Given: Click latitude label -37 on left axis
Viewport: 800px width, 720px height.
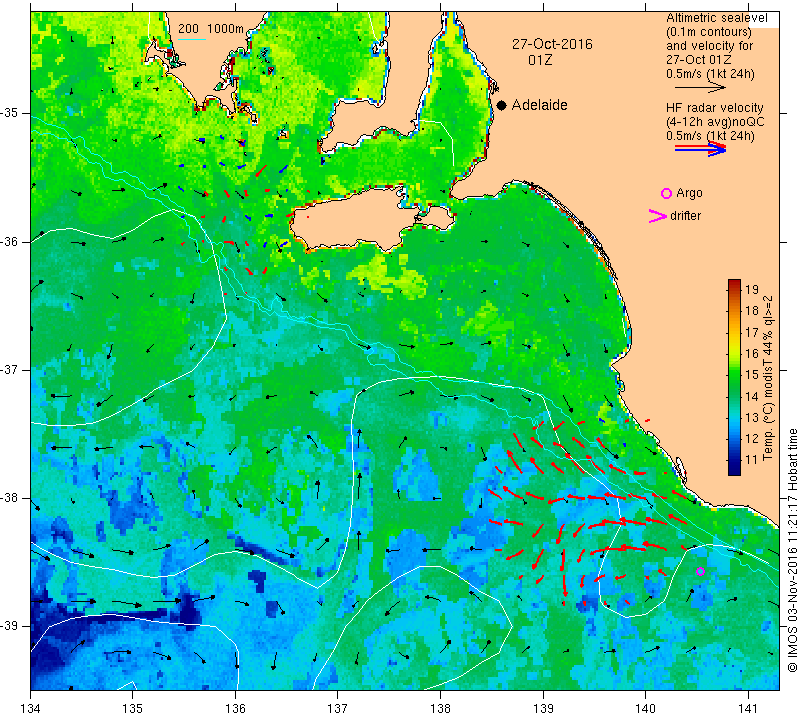Looking at the screenshot, I should [10, 369].
